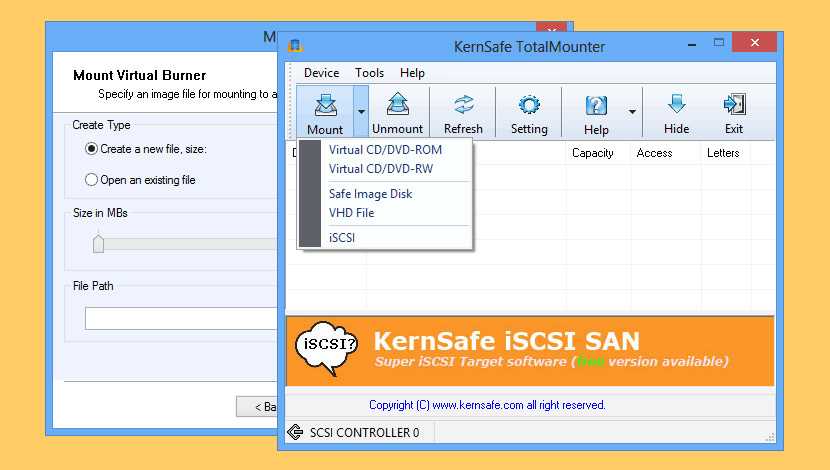Choose Virtual CD/DVD-RW from Mount menu
This screenshot has width=830, height=470.
pos(381,169)
